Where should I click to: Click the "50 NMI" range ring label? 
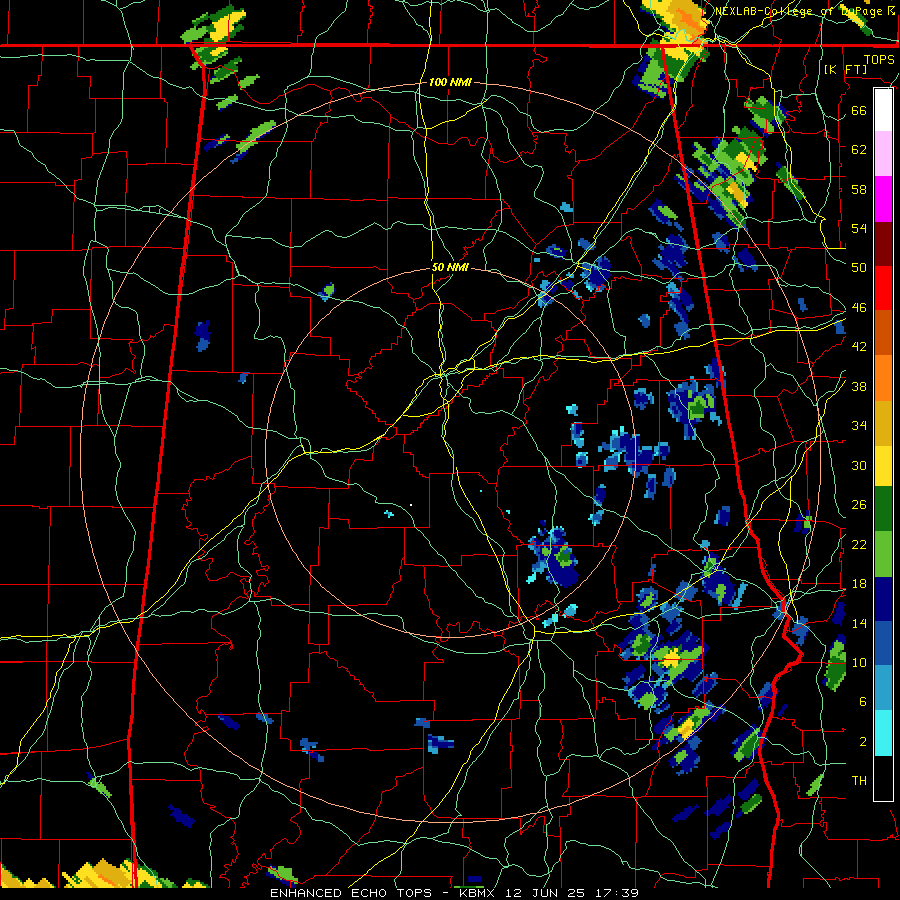coord(450,267)
